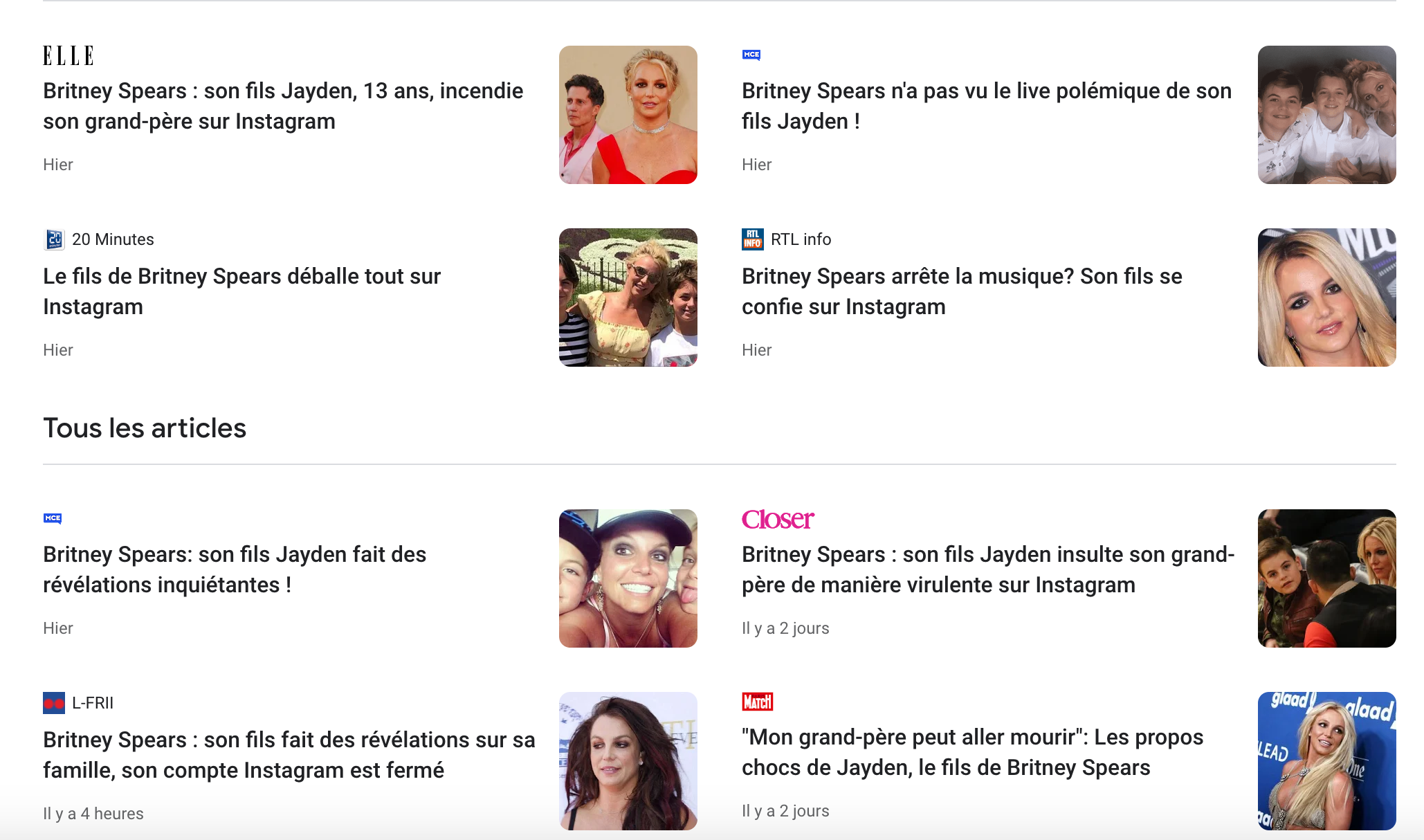
Task: Click the RTL info source icon
Action: click(x=753, y=239)
